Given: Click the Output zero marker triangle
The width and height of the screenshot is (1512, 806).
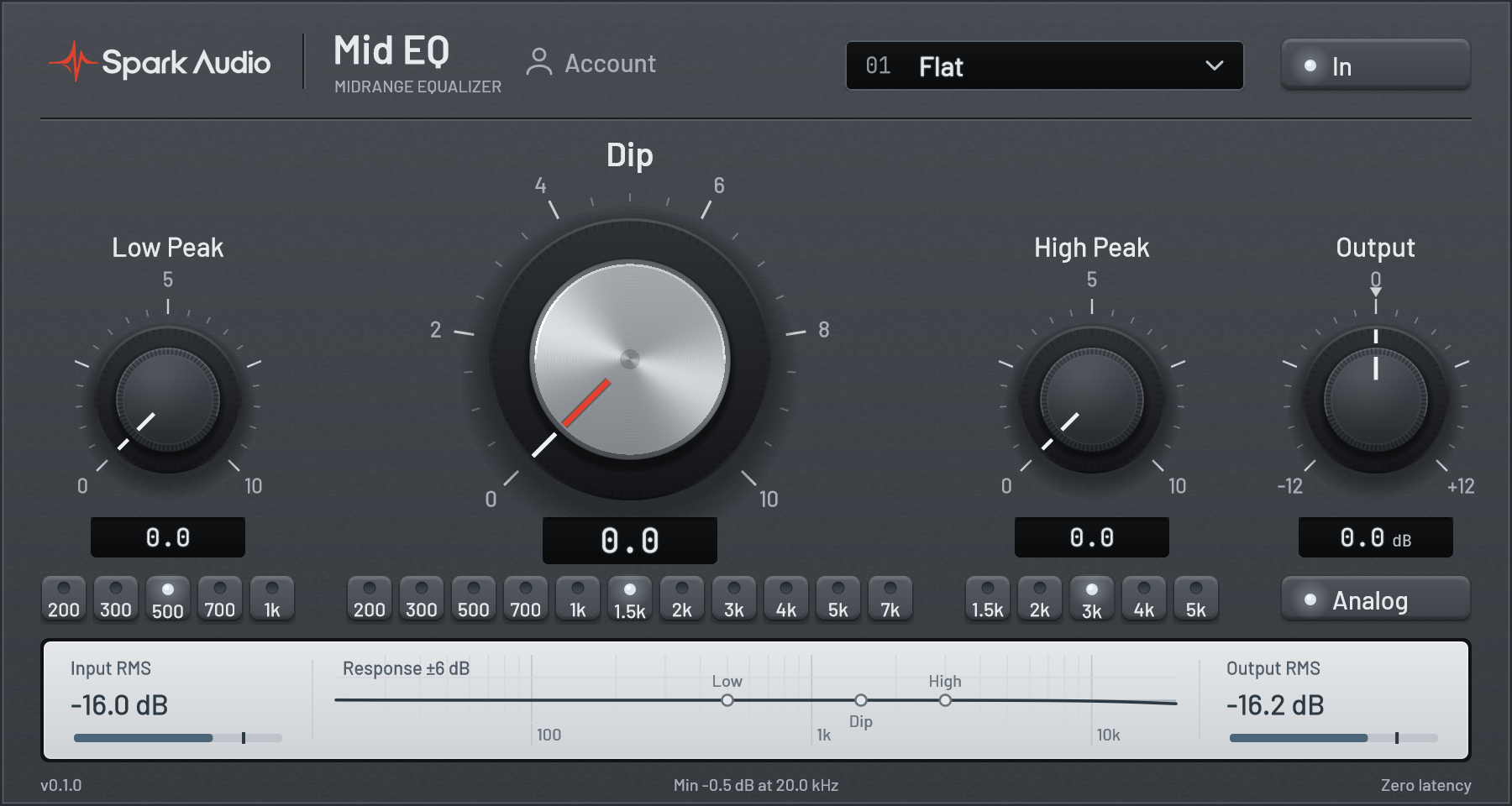Looking at the screenshot, I should click(1376, 291).
